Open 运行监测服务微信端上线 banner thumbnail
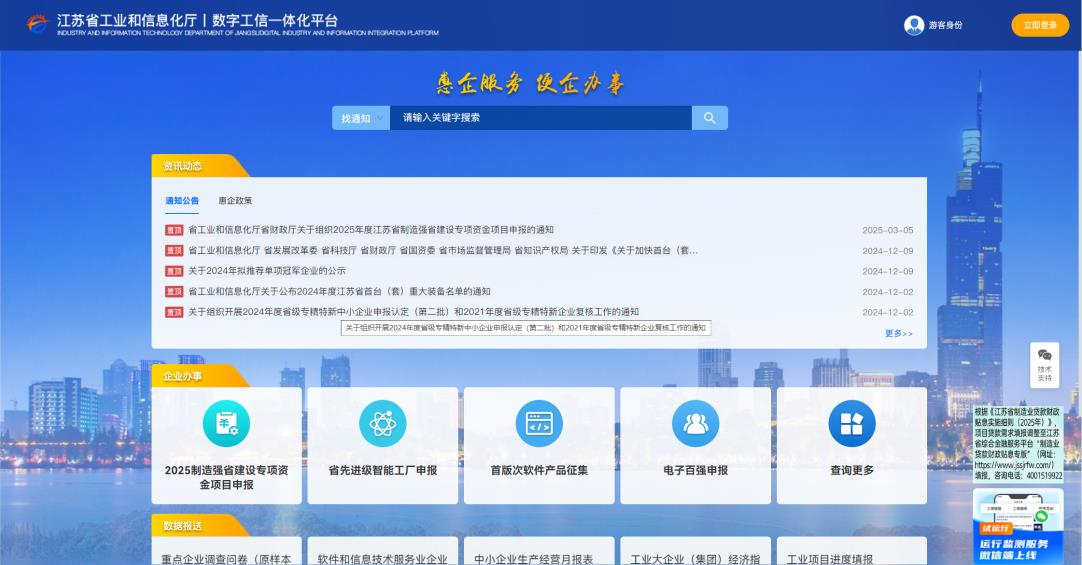 (x=1017, y=527)
